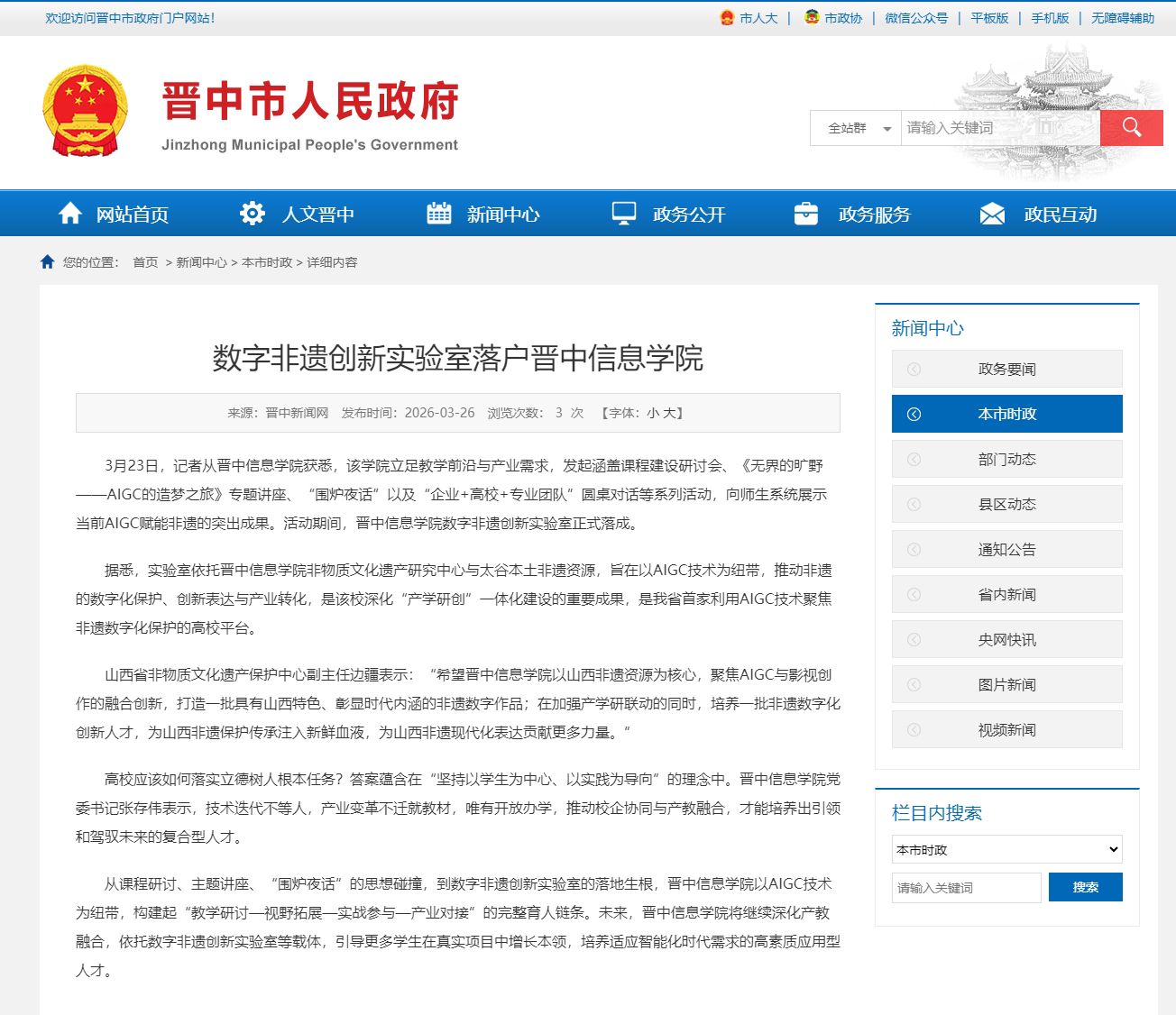Click the calendar icon beside 新闻中心
Screen dimensions: 1176x1015
pyautogui.click(x=438, y=214)
